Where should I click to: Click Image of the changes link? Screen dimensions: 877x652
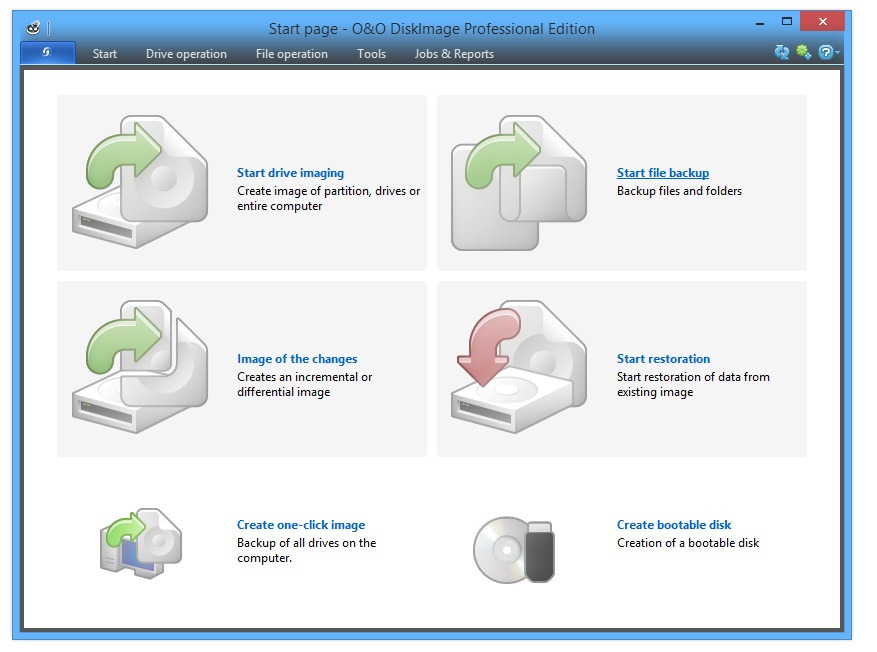click(297, 359)
